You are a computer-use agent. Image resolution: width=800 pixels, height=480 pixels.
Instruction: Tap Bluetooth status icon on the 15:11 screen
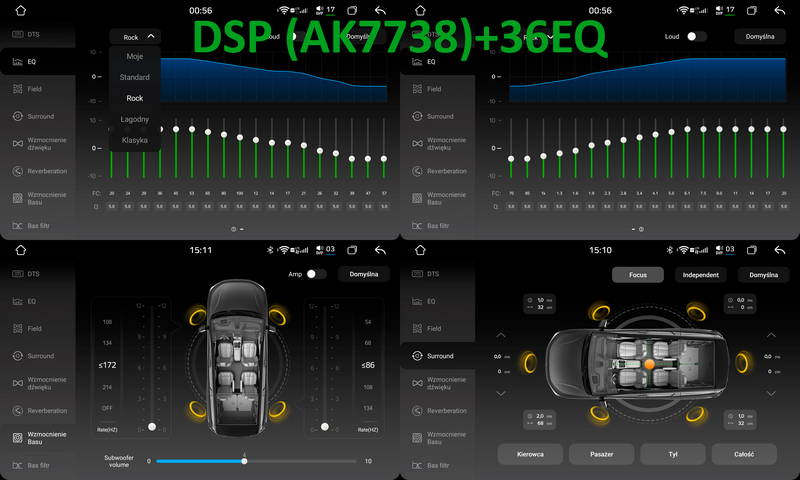tap(270, 250)
